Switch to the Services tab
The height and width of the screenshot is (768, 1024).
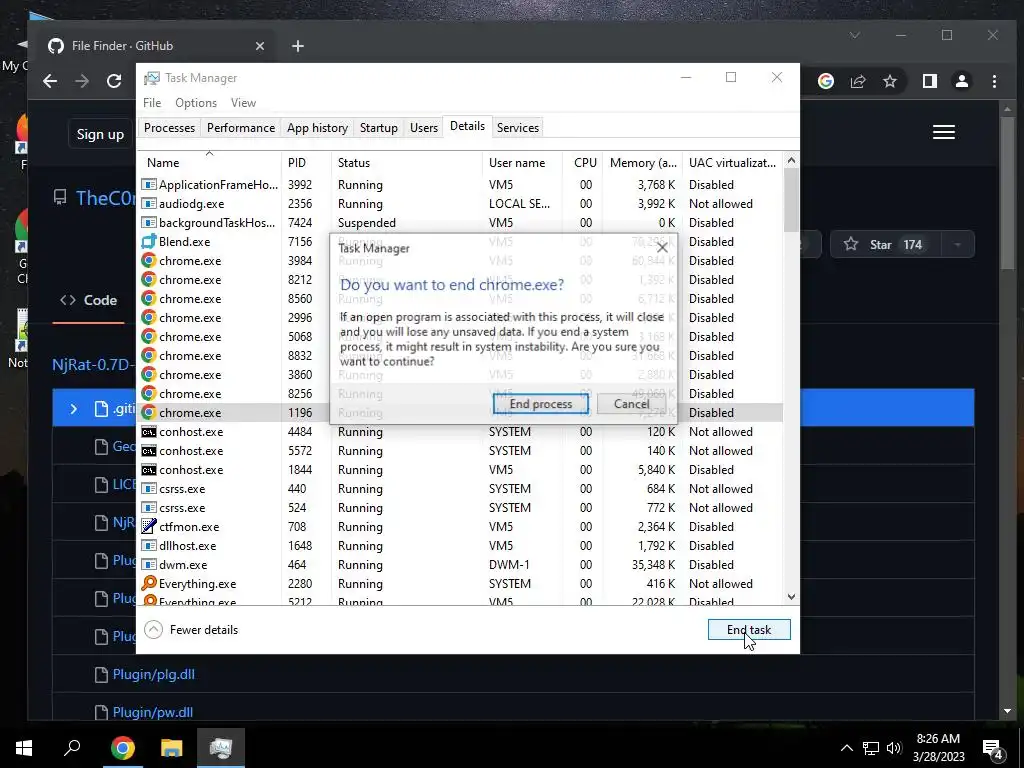(x=518, y=127)
